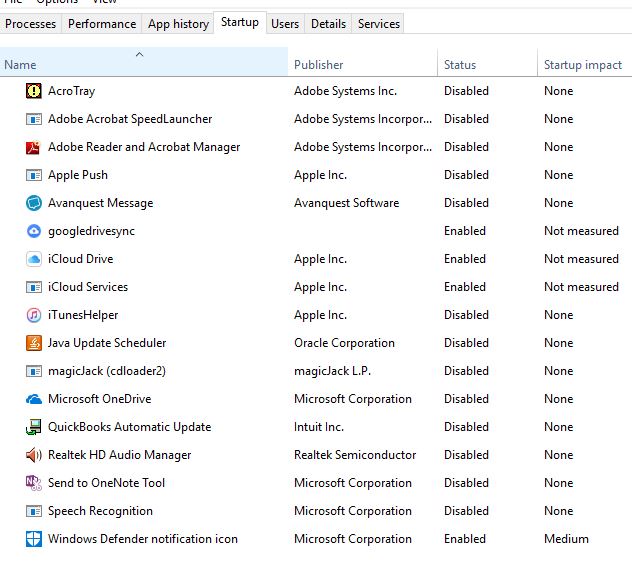This screenshot has height=564, width=632.
Task: Click the Speech Recognition row icon
Action: point(33,511)
